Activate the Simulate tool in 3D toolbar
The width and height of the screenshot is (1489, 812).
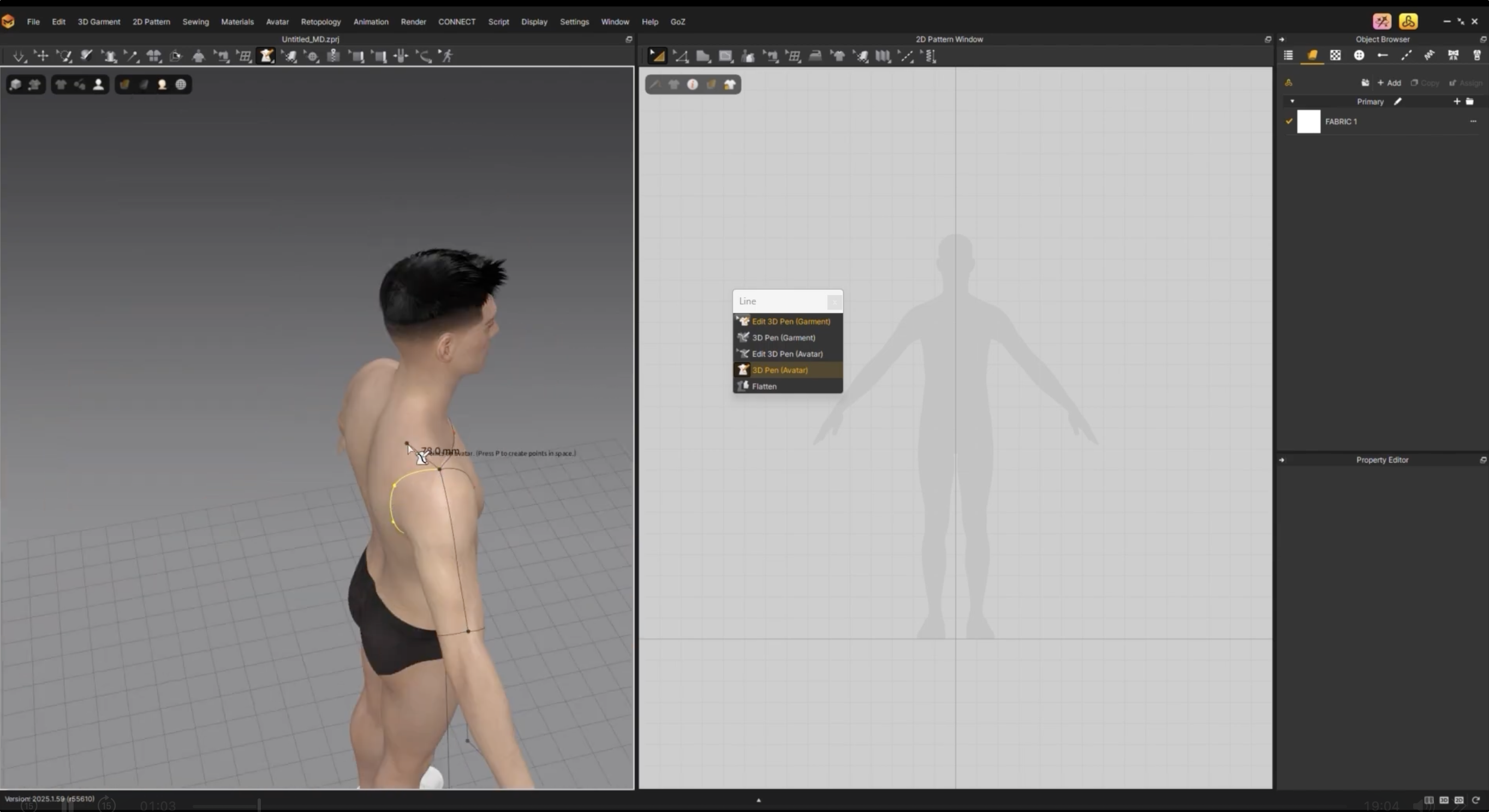tap(19, 56)
